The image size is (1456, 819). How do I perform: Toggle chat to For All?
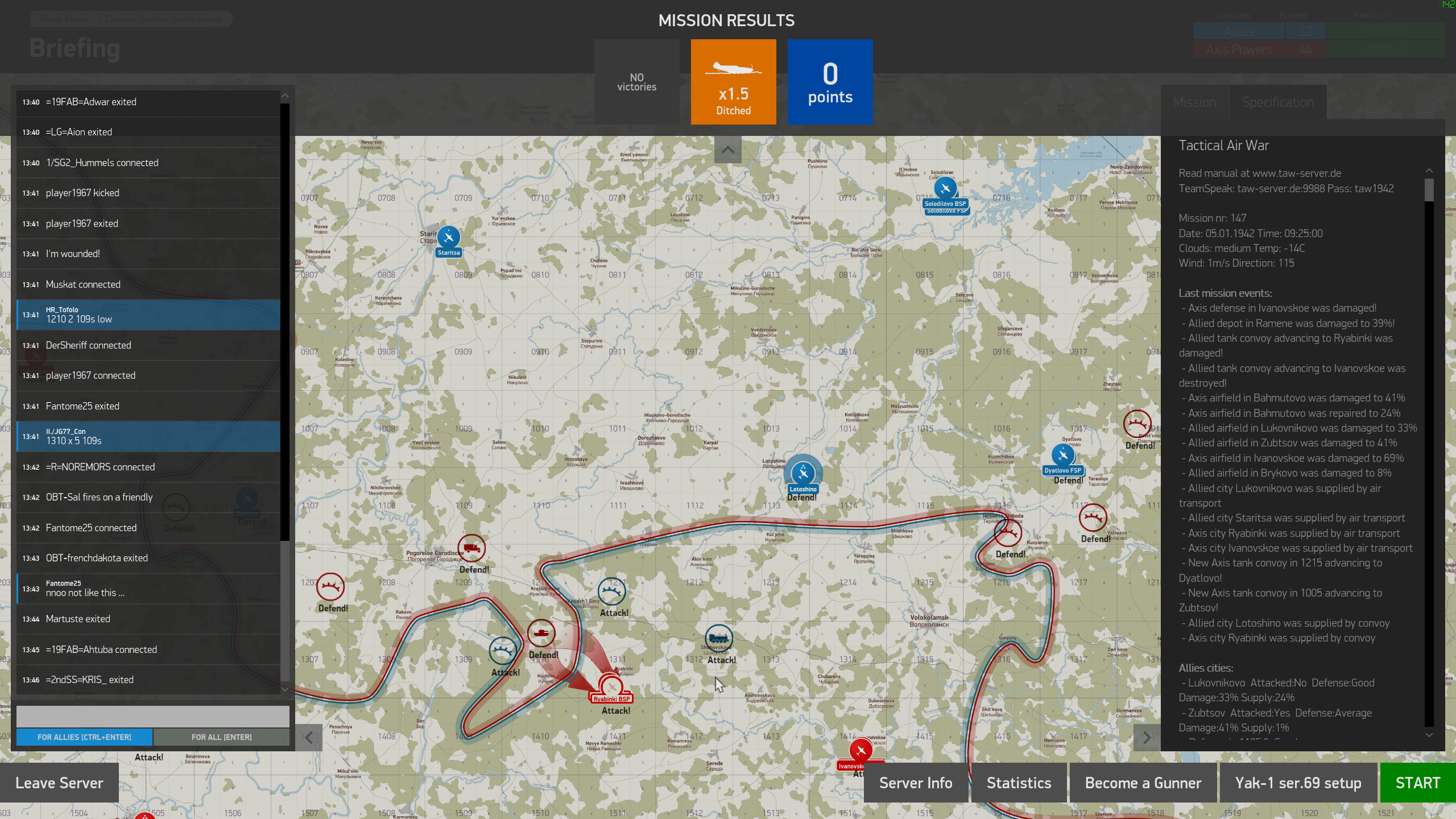(x=221, y=737)
